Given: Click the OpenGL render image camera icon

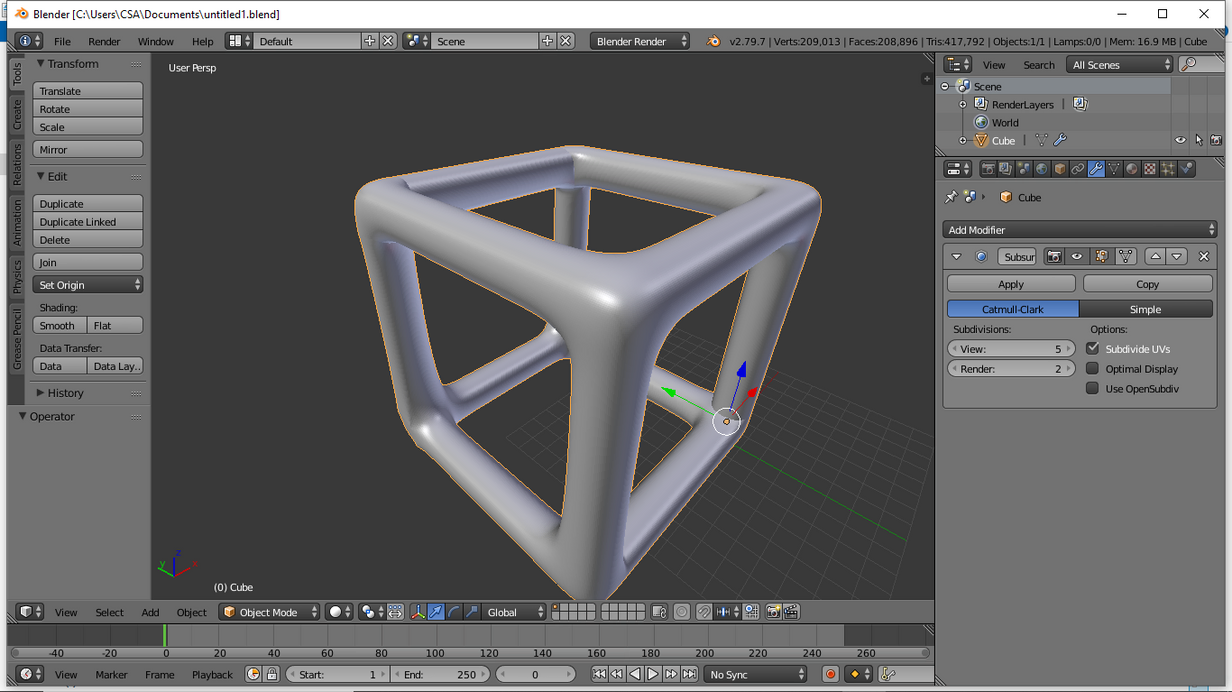Looking at the screenshot, I should pyautogui.click(x=773, y=612).
